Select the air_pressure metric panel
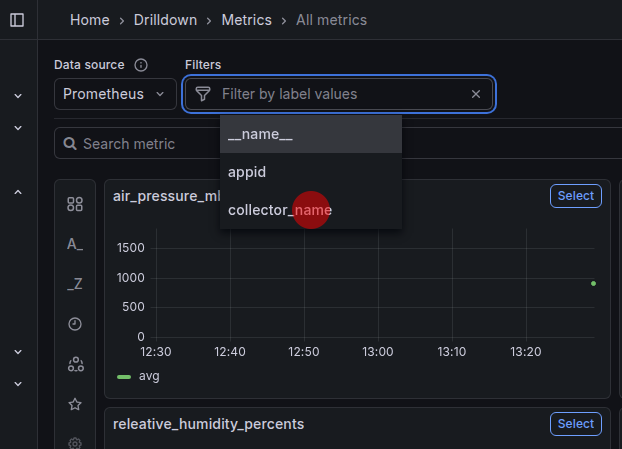Image resolution: width=622 pixels, height=449 pixels. [575, 196]
